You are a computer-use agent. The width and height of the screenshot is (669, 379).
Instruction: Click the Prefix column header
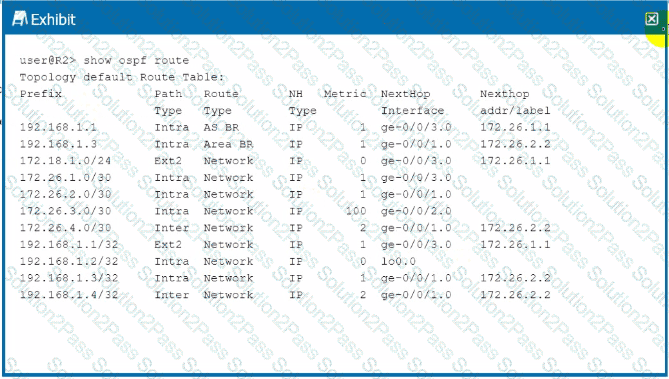point(41,93)
